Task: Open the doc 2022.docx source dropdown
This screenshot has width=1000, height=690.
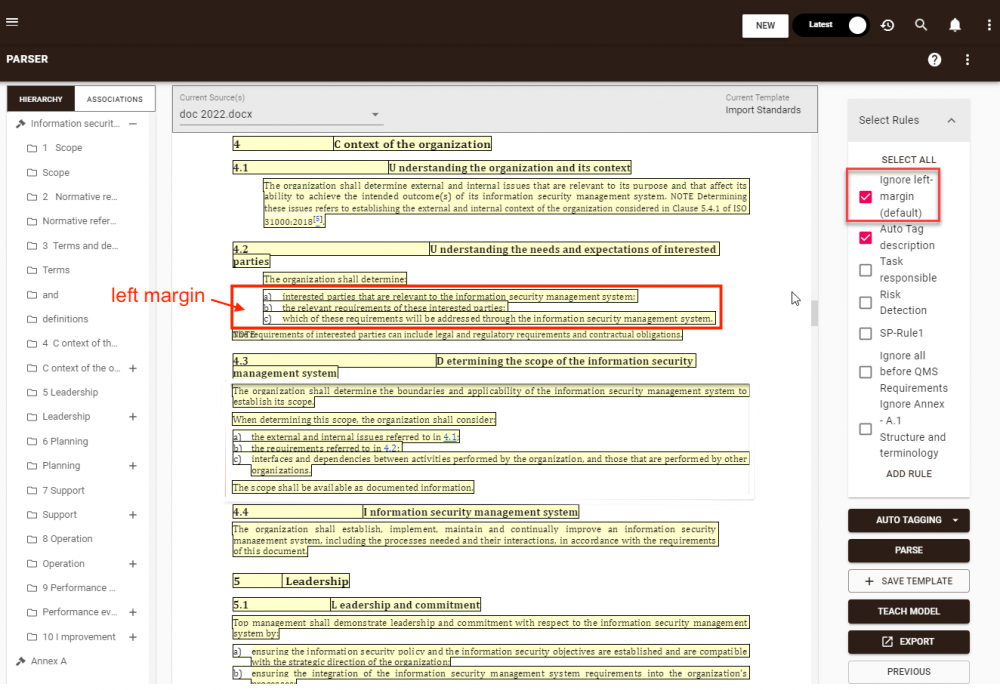Action: coord(376,113)
